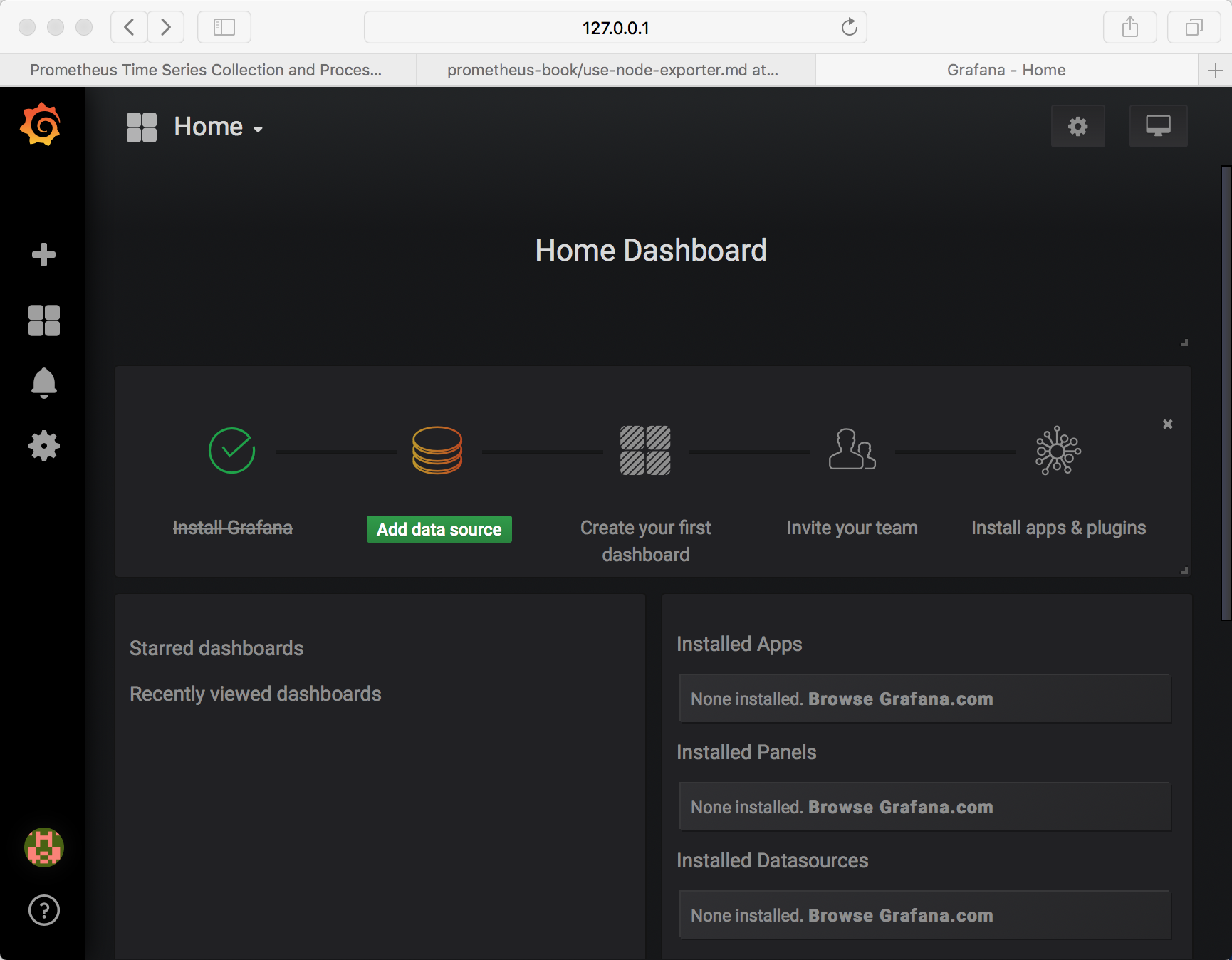Open dashboard settings gear in top bar
This screenshot has height=960, width=1232.
1078,126
